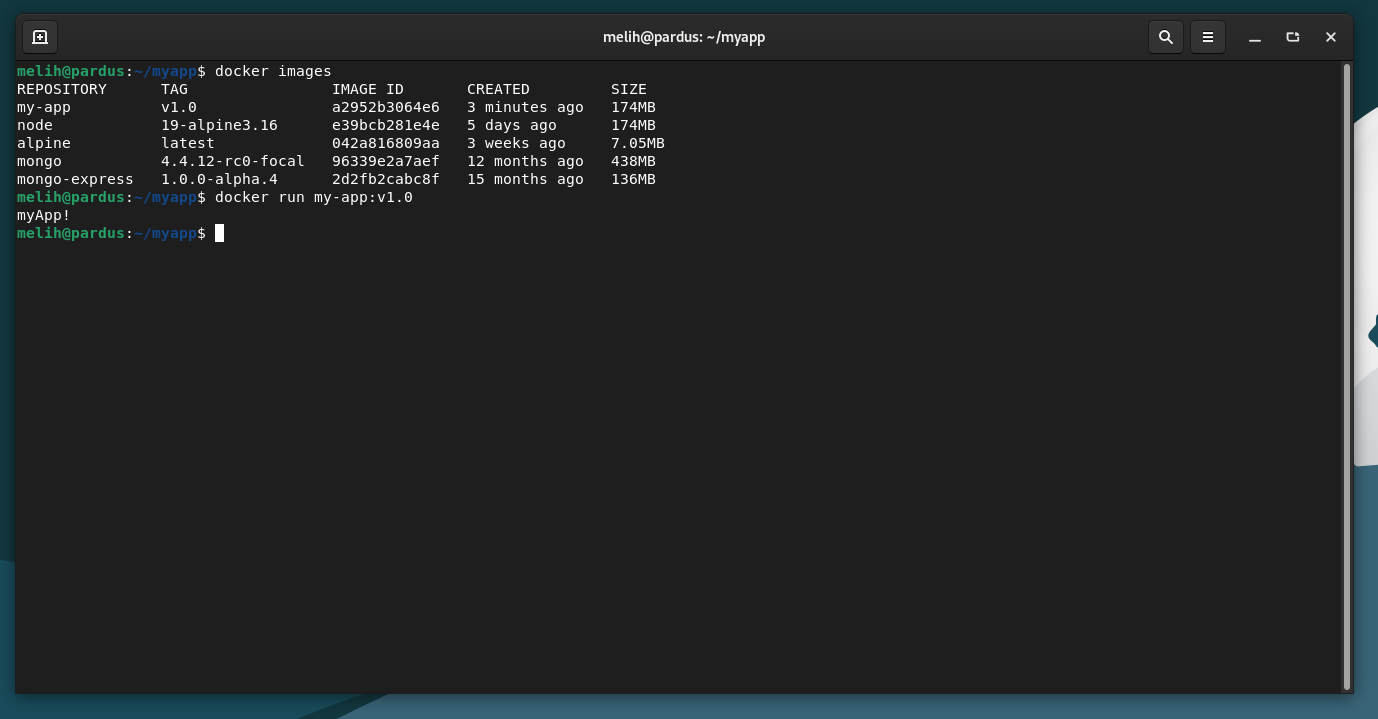Screen dimensions: 1378x719
Task: Click the size '174MB' in the node row
Action: tap(633, 125)
